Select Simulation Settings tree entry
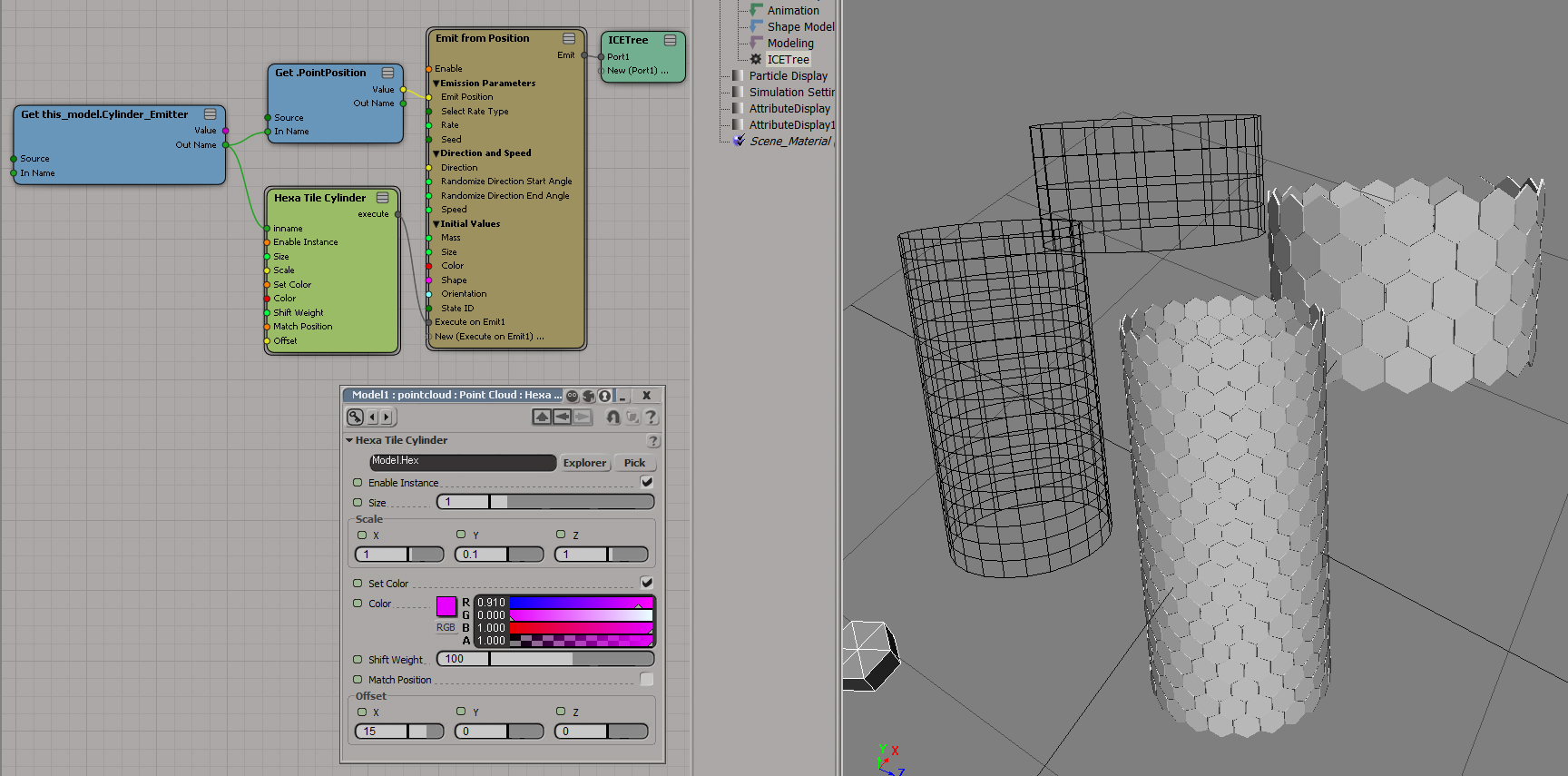Screen dimensions: 1568x776 pos(791,92)
